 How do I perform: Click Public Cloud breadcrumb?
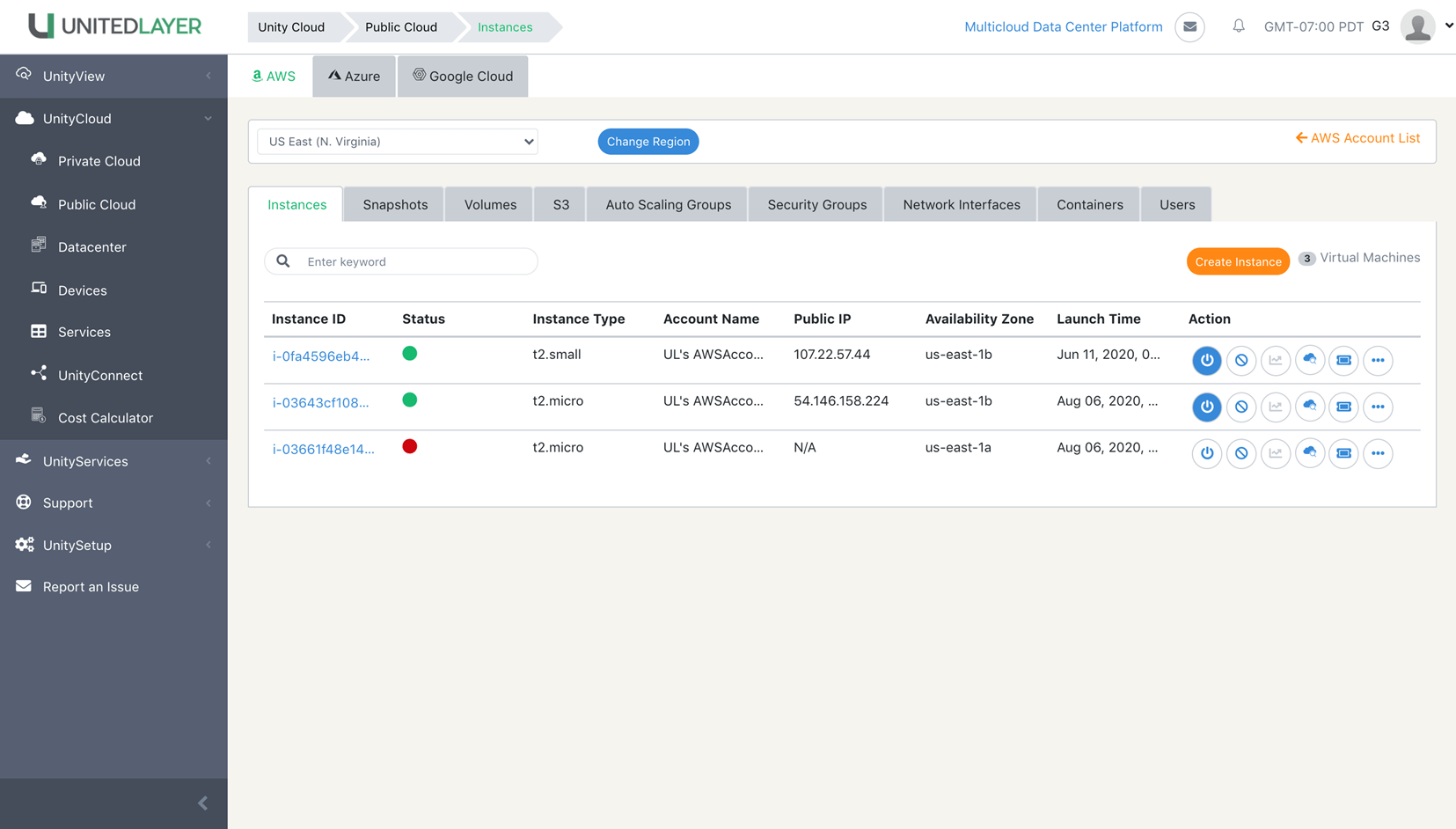click(401, 27)
